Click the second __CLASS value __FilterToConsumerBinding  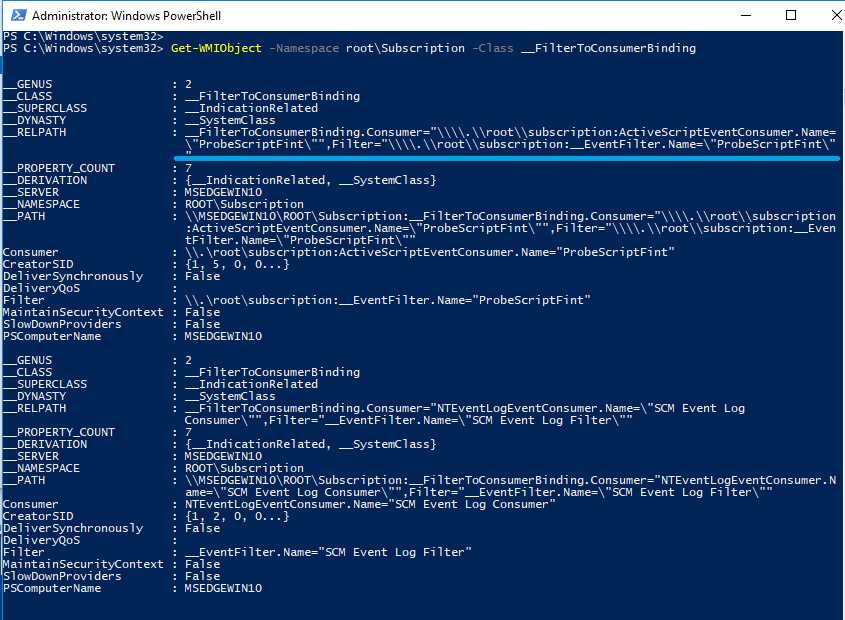coord(273,372)
